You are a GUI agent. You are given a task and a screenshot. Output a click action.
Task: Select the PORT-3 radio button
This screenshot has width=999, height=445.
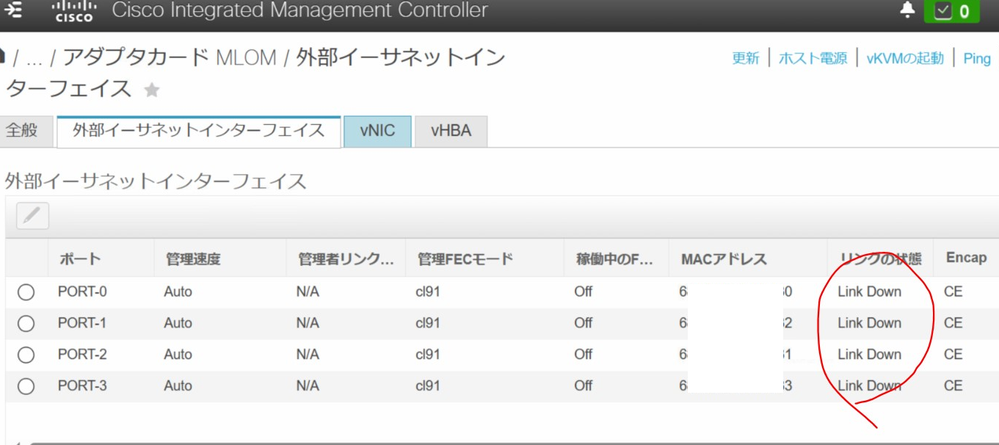pyautogui.click(x=26, y=386)
